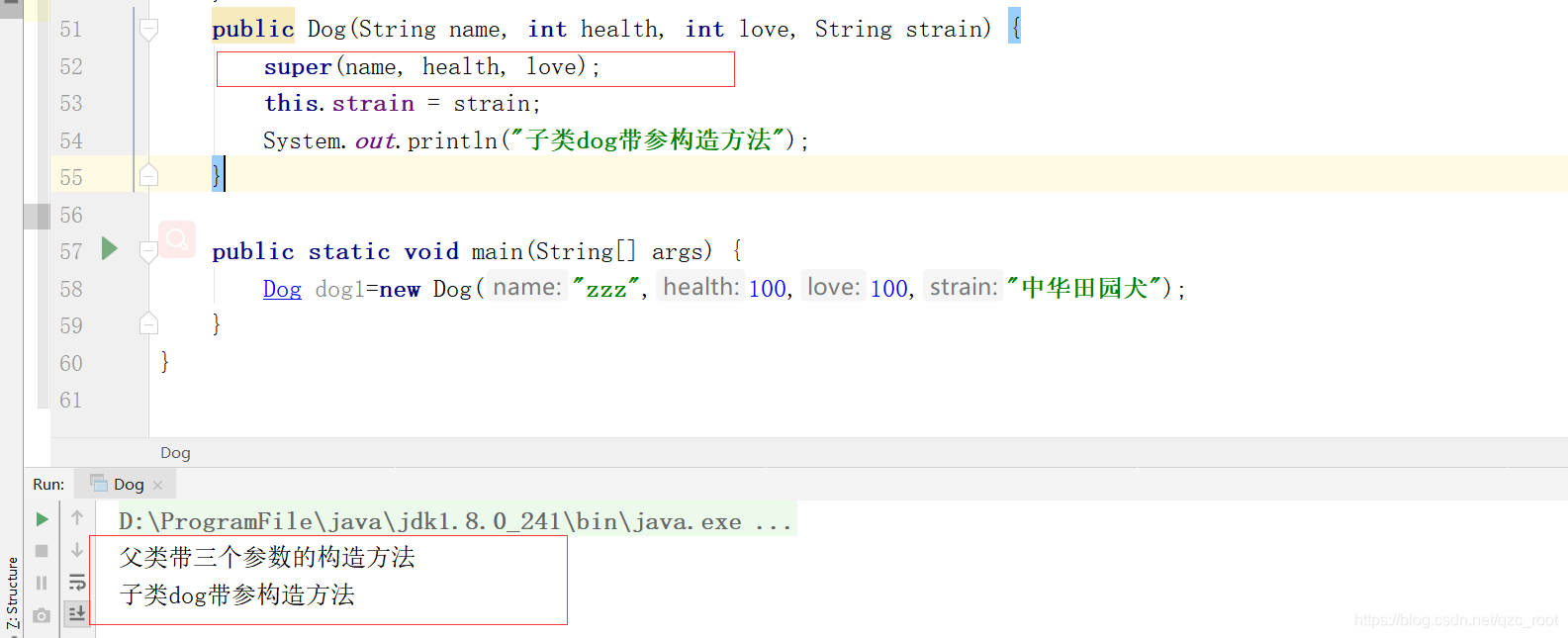The height and width of the screenshot is (638, 1568).
Task: Click the red magnifier icon on line 57
Action: (x=177, y=239)
